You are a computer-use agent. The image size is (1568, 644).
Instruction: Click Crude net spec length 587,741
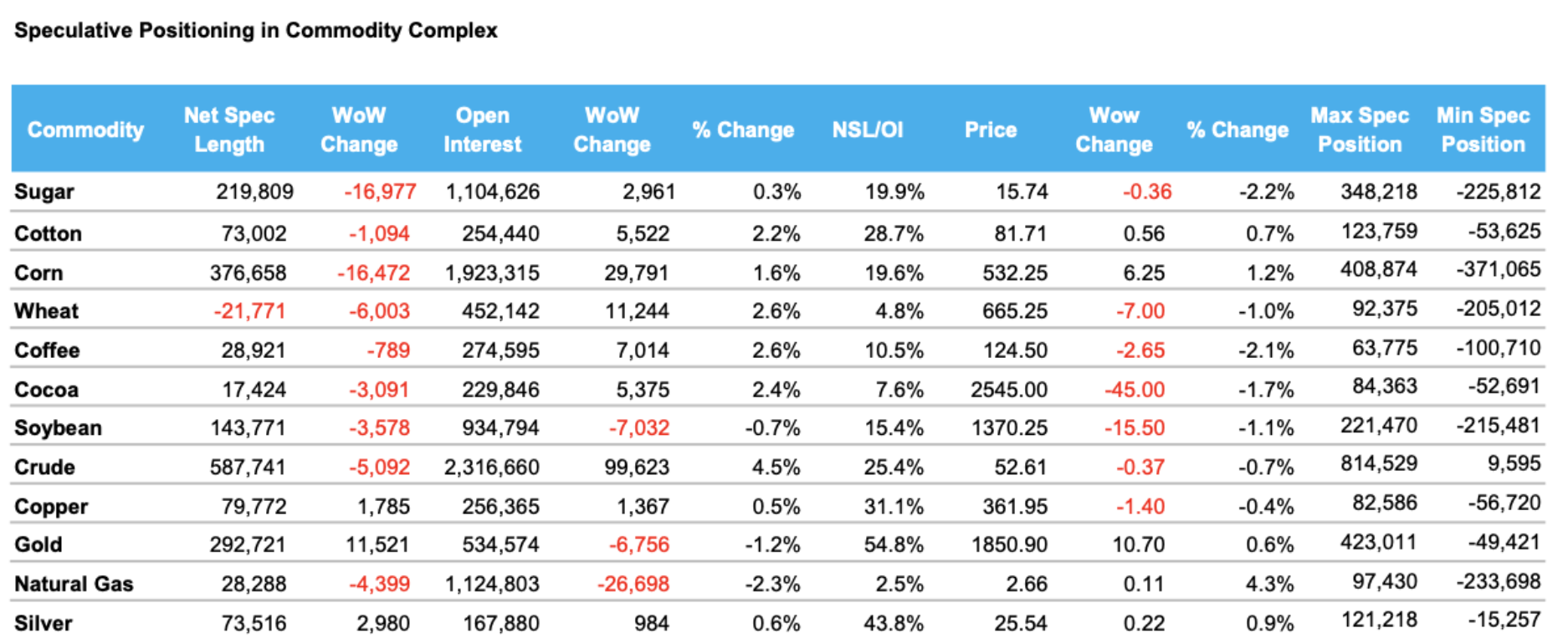coord(248,467)
